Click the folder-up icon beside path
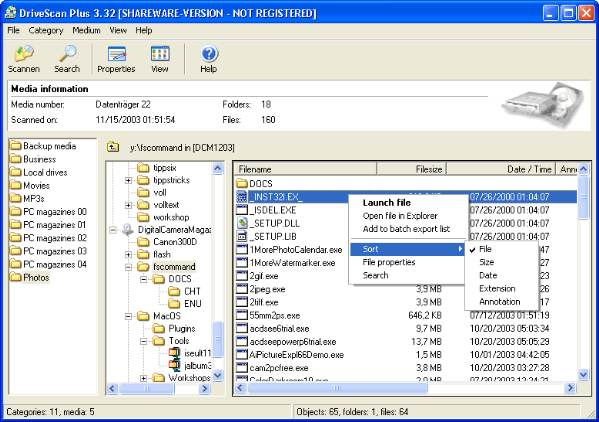The height and width of the screenshot is (422, 599). [113, 147]
